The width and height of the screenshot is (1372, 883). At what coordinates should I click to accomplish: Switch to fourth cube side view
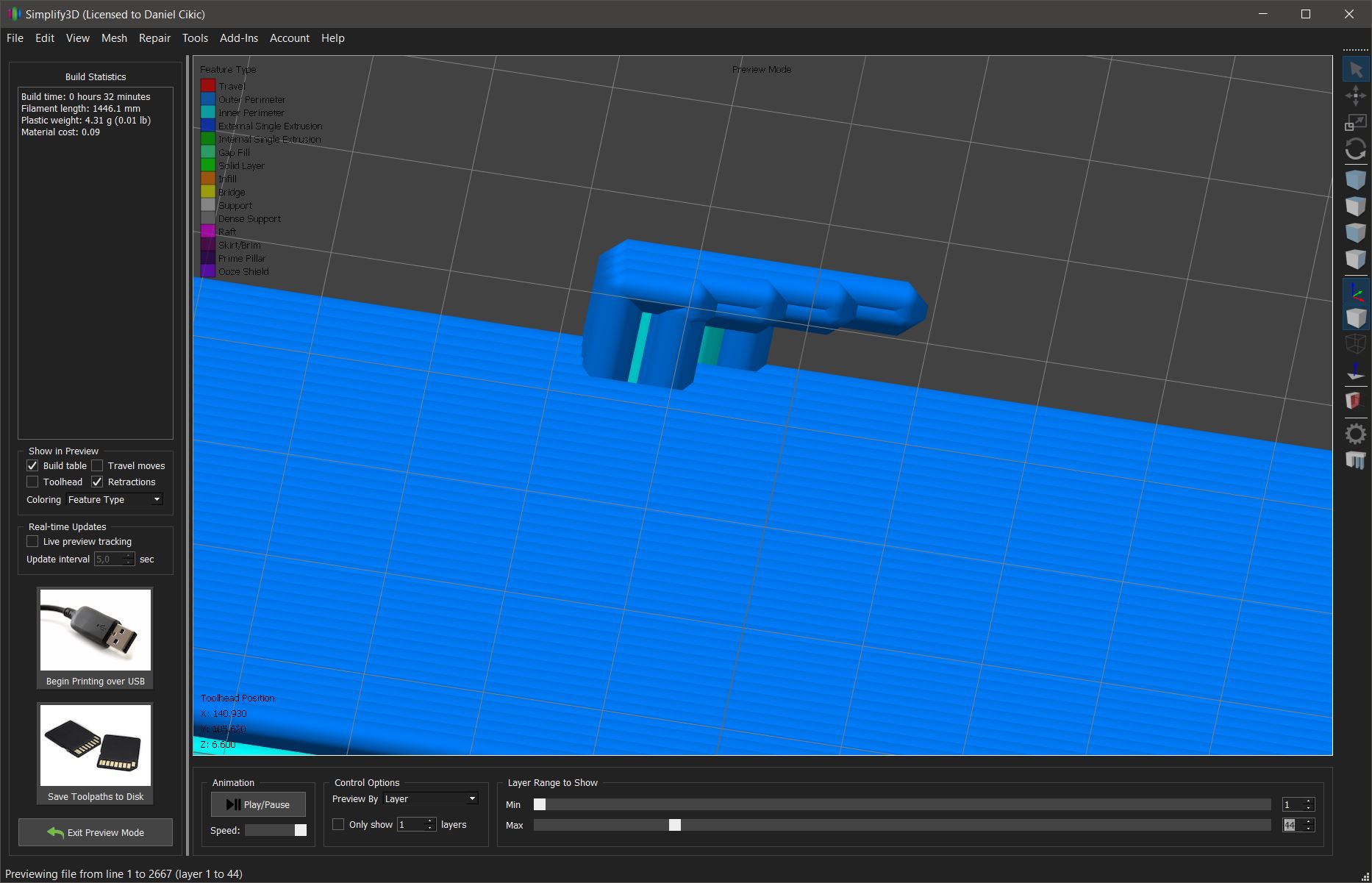[1356, 259]
